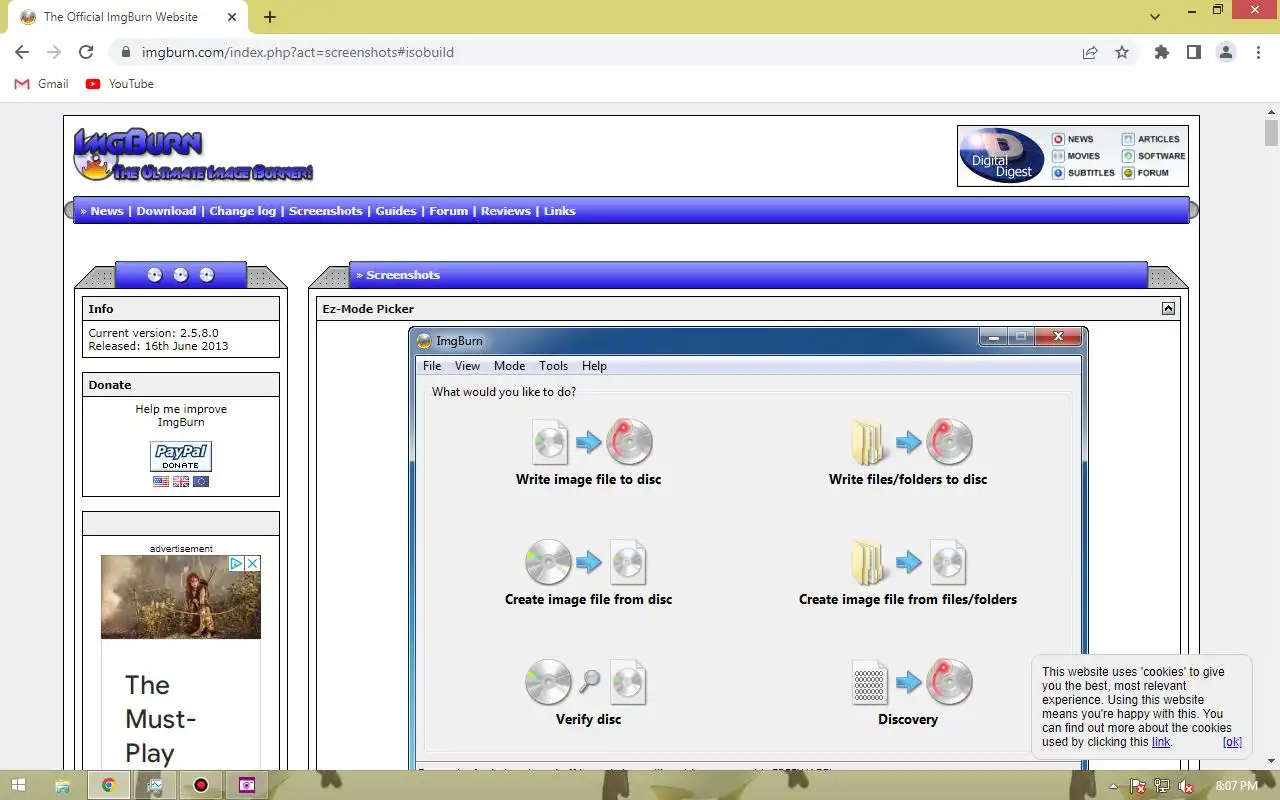The width and height of the screenshot is (1280, 800).
Task: Click the UK flag under PayPal donate
Action: point(181,482)
